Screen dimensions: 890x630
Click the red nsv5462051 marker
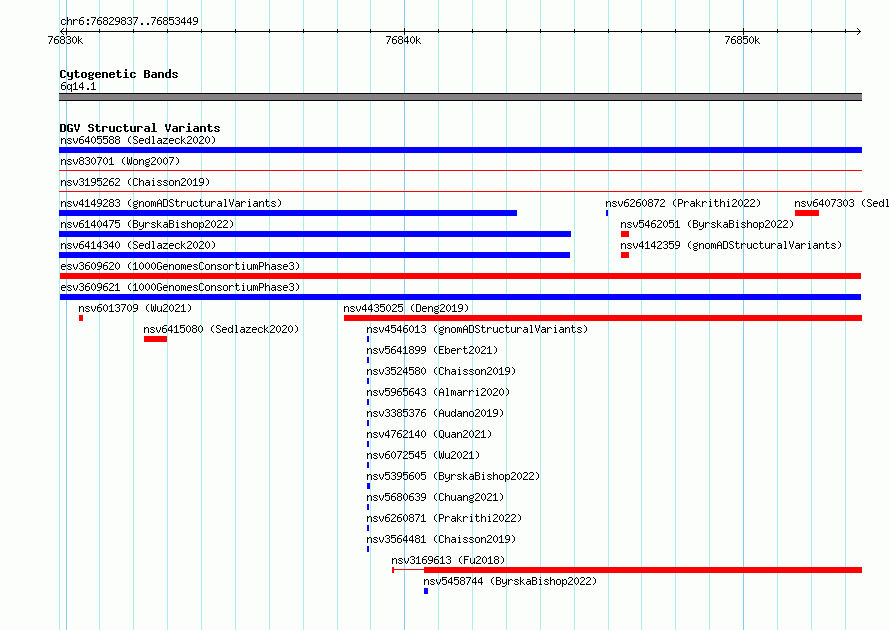[x=625, y=234]
